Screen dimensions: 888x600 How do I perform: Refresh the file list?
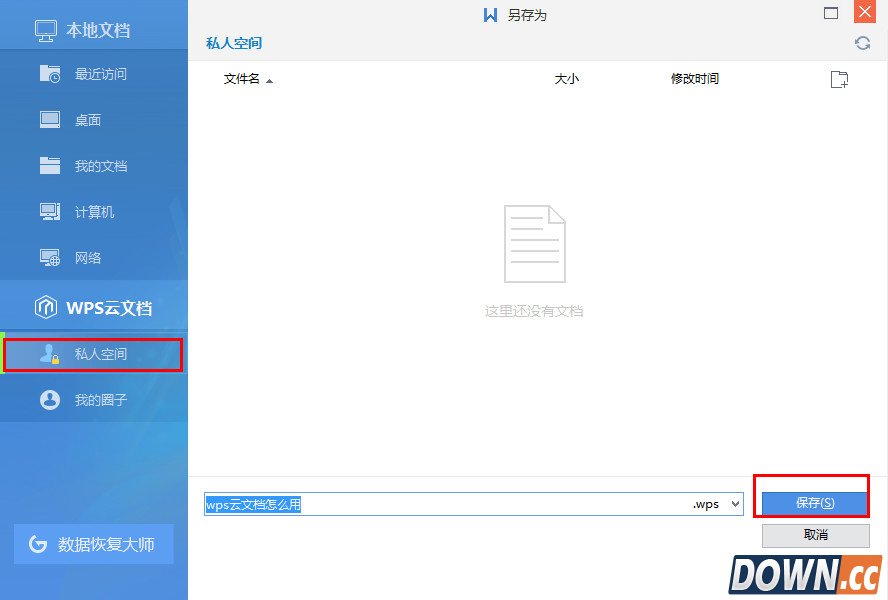tap(862, 43)
